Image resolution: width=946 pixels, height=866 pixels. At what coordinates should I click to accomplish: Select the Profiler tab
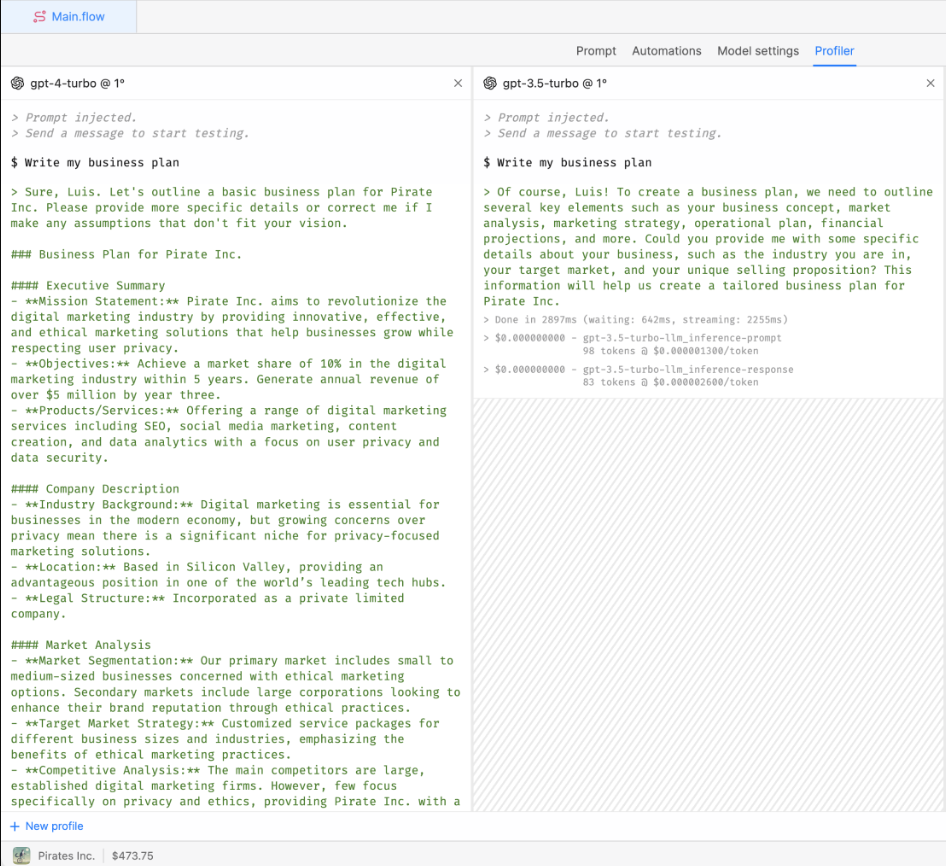[834, 51]
